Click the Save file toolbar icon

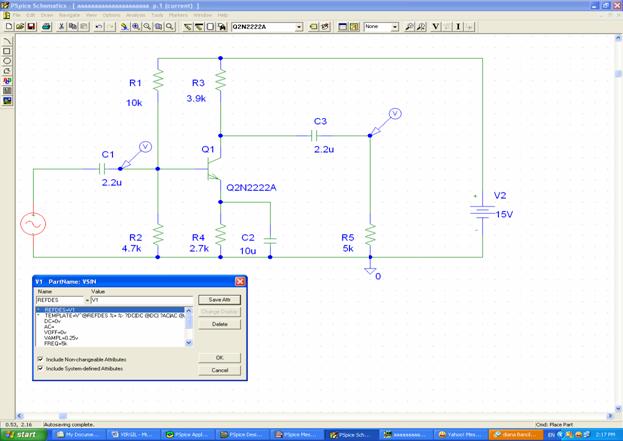(x=33, y=27)
